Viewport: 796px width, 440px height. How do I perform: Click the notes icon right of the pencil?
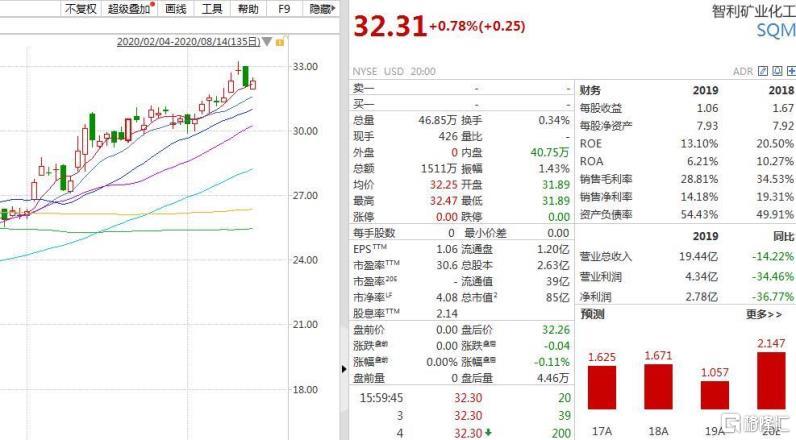pyautogui.click(x=777, y=72)
